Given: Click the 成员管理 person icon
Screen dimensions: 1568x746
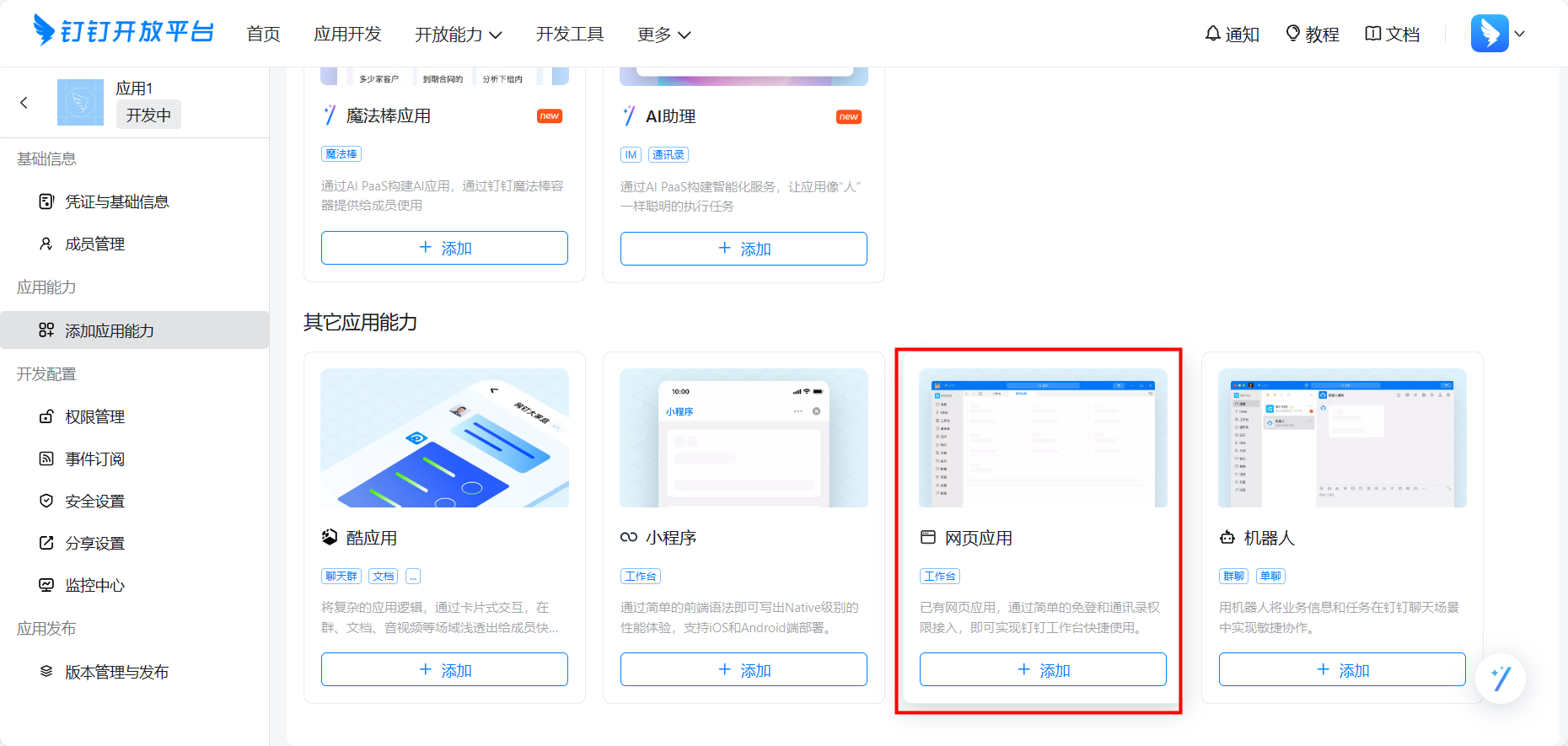Looking at the screenshot, I should click(46, 244).
